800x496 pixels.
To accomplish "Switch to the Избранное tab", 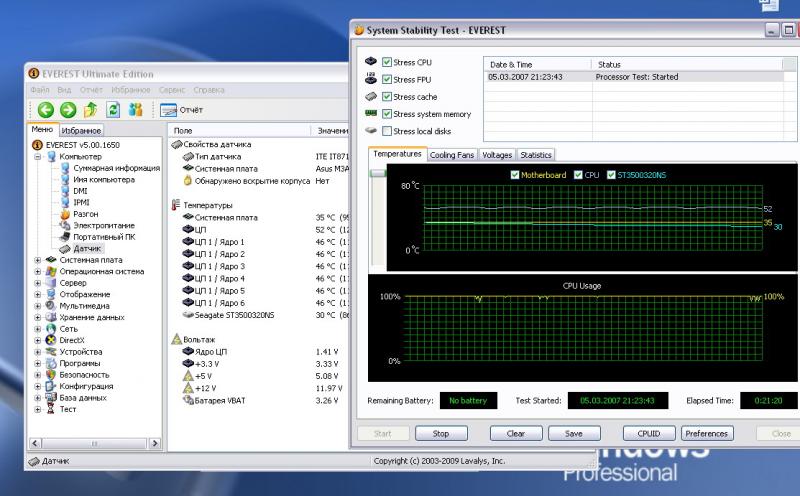I will (x=81, y=131).
